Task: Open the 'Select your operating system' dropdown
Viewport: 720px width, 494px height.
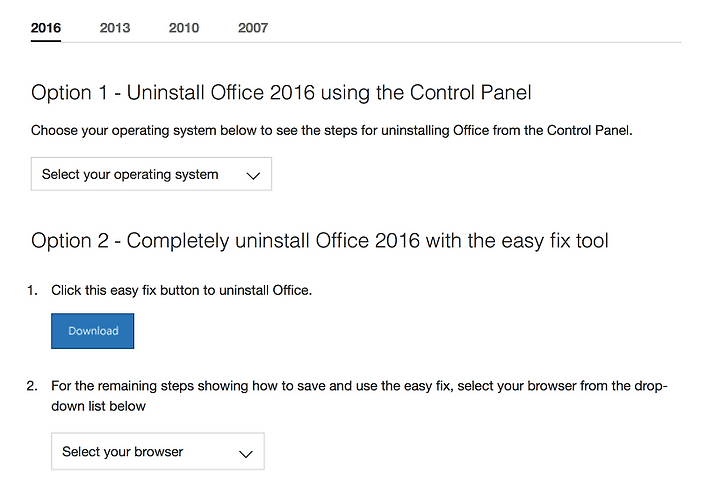Action: pos(151,174)
